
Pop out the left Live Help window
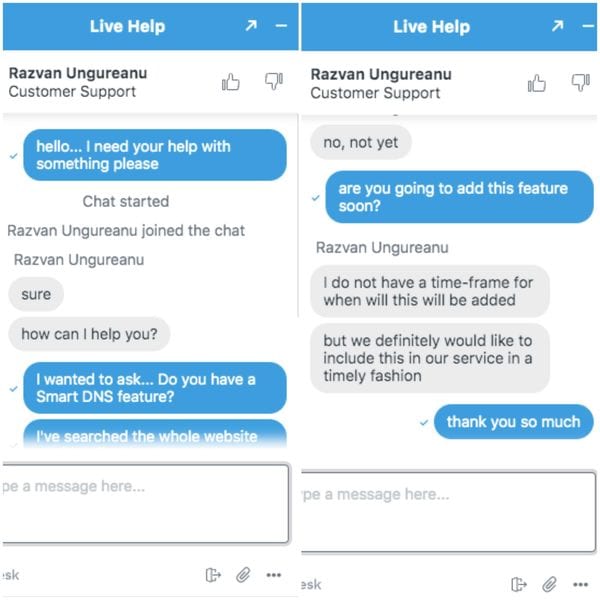(x=251, y=26)
